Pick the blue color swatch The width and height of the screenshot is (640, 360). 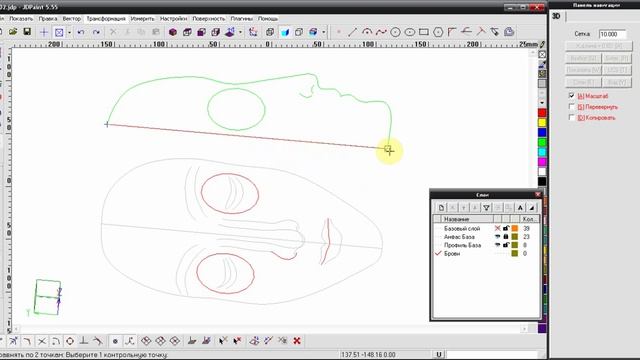click(542, 132)
